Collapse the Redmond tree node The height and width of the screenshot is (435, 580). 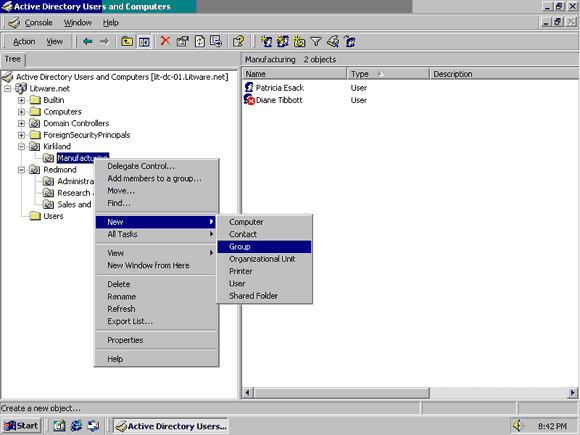tap(21, 170)
